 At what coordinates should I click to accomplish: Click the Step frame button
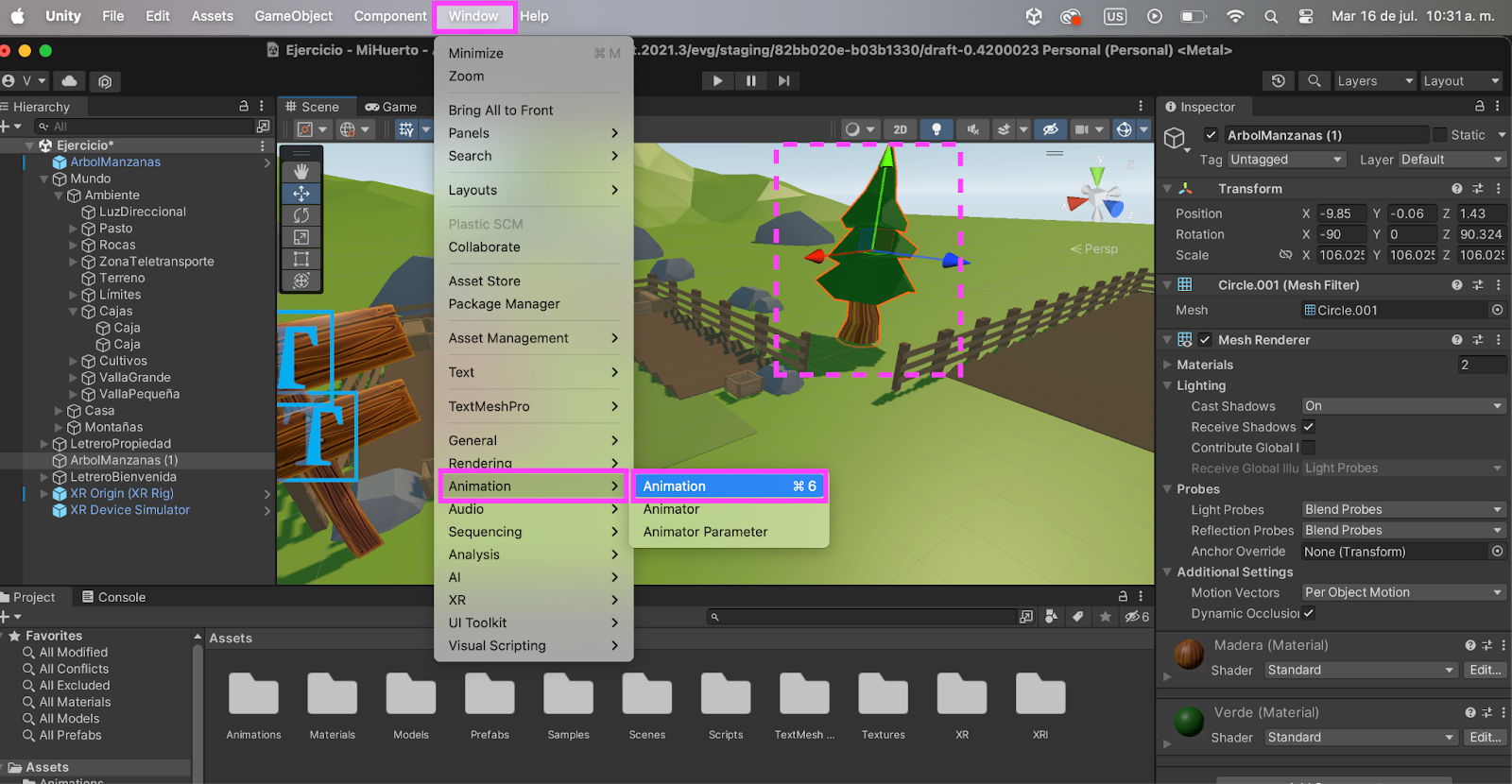click(783, 81)
